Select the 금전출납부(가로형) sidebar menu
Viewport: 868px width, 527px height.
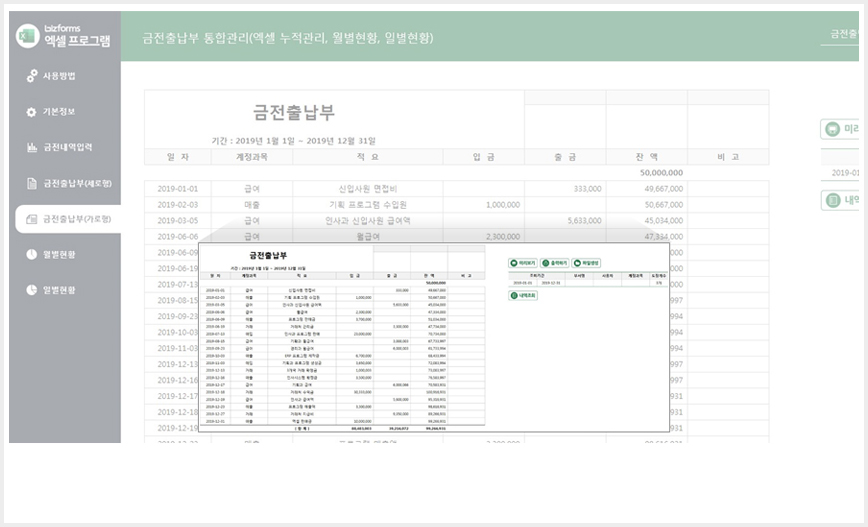[x=68, y=219]
